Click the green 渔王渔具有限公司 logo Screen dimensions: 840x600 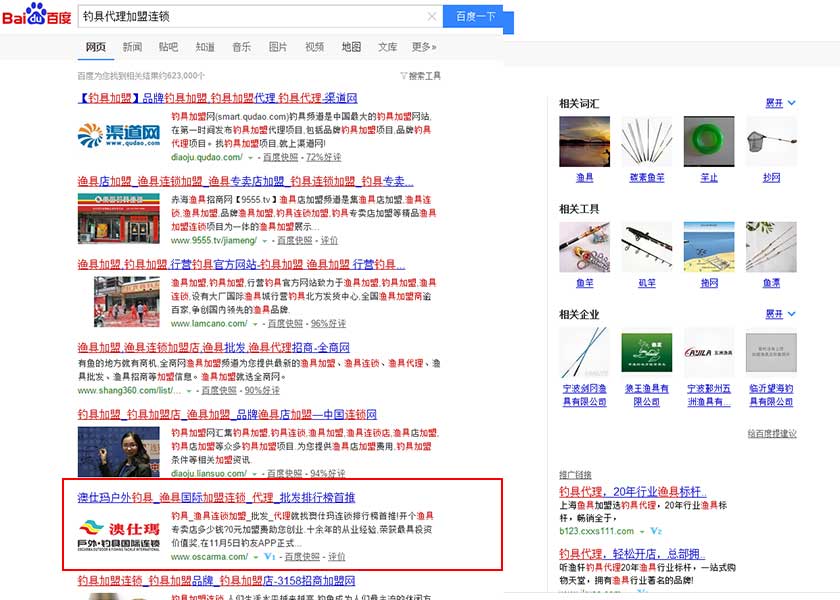point(647,352)
